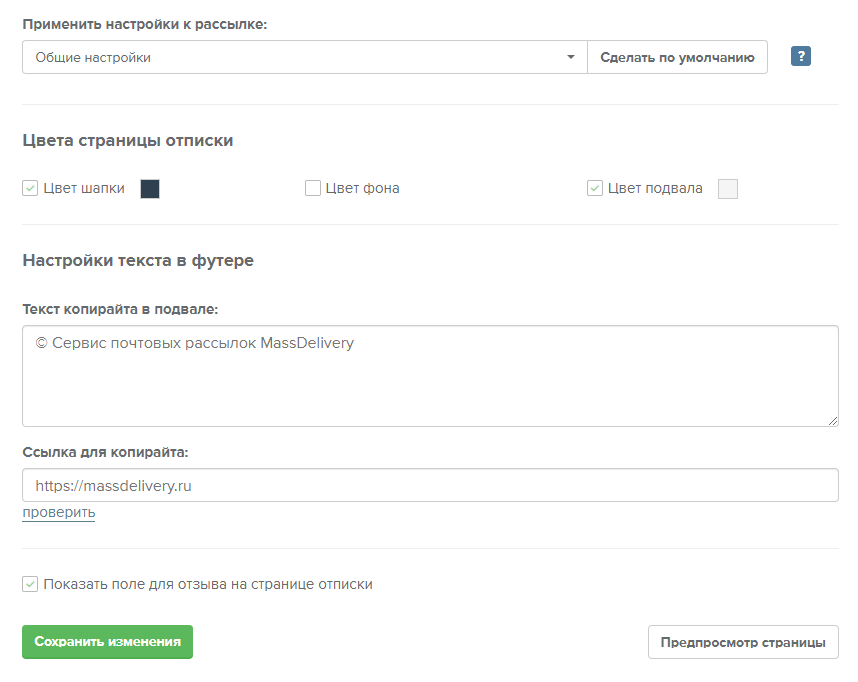Expand the rассылка settings combo box
This screenshot has height=682, width=858.
300,57
